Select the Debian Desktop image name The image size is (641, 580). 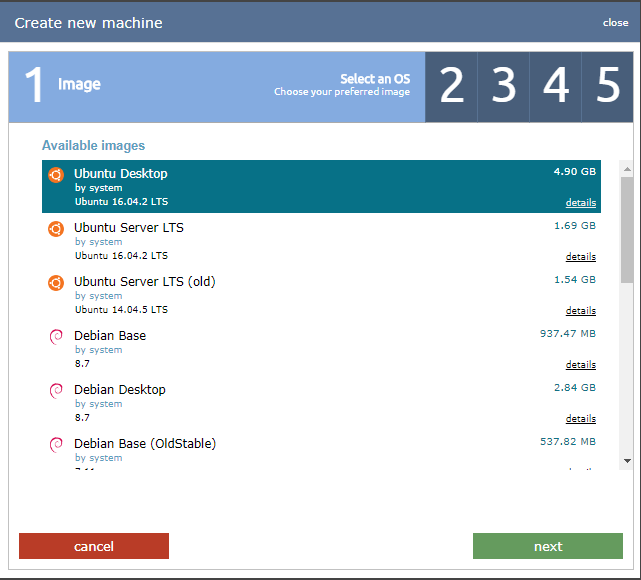pyautogui.click(x=120, y=390)
